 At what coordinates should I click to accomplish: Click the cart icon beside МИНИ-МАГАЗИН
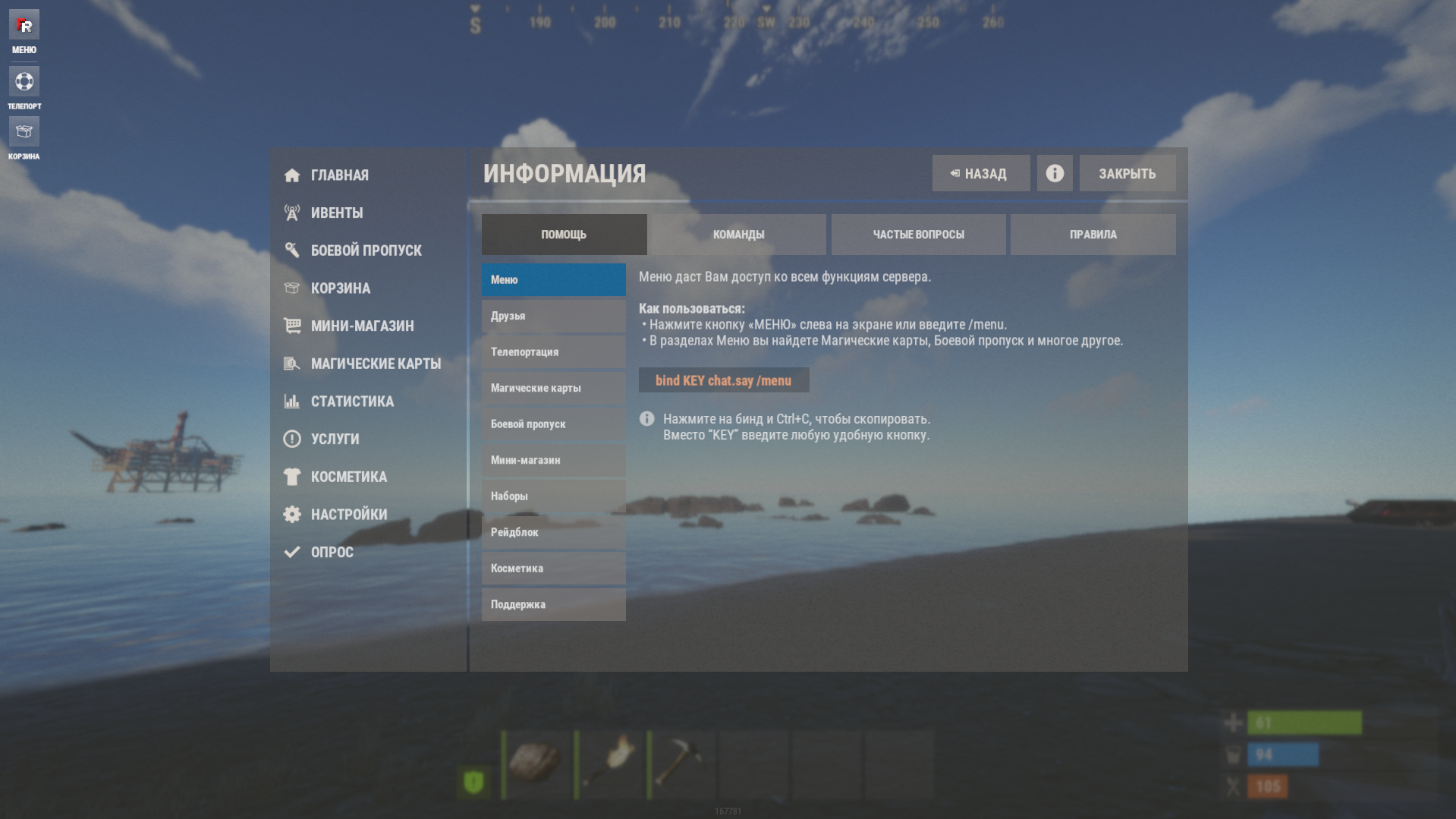click(292, 326)
